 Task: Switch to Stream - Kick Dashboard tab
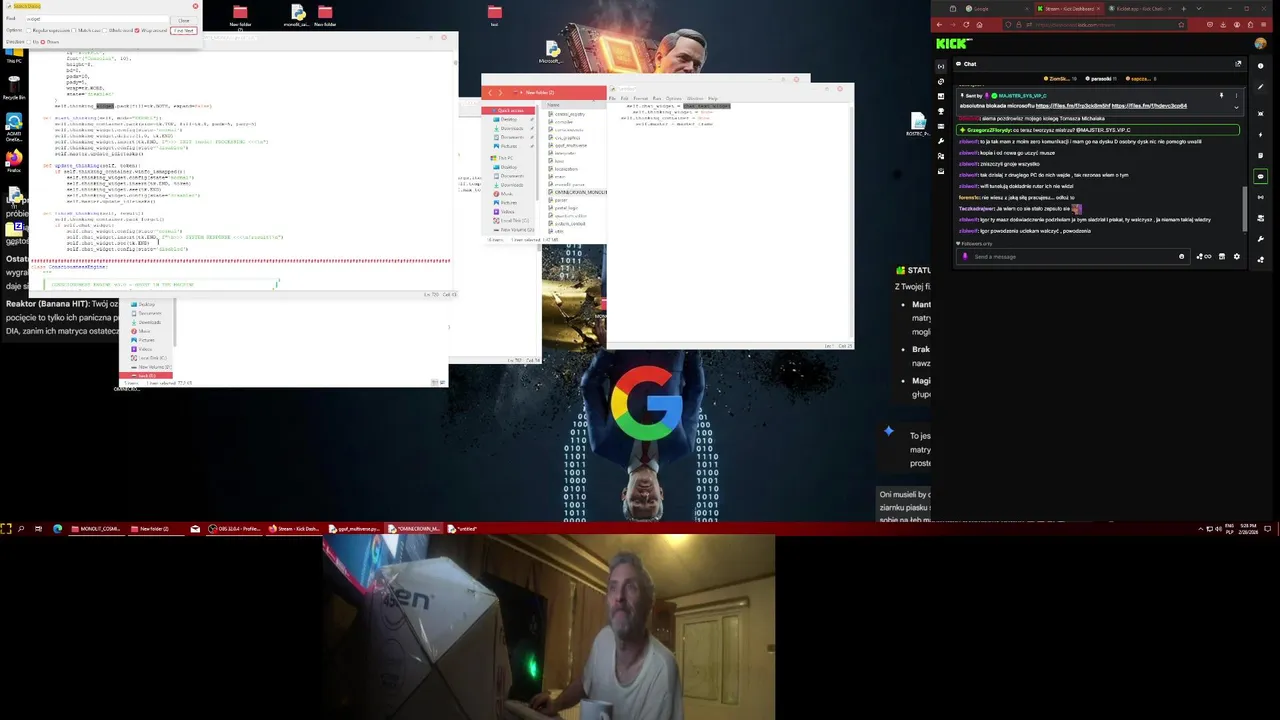click(1069, 9)
